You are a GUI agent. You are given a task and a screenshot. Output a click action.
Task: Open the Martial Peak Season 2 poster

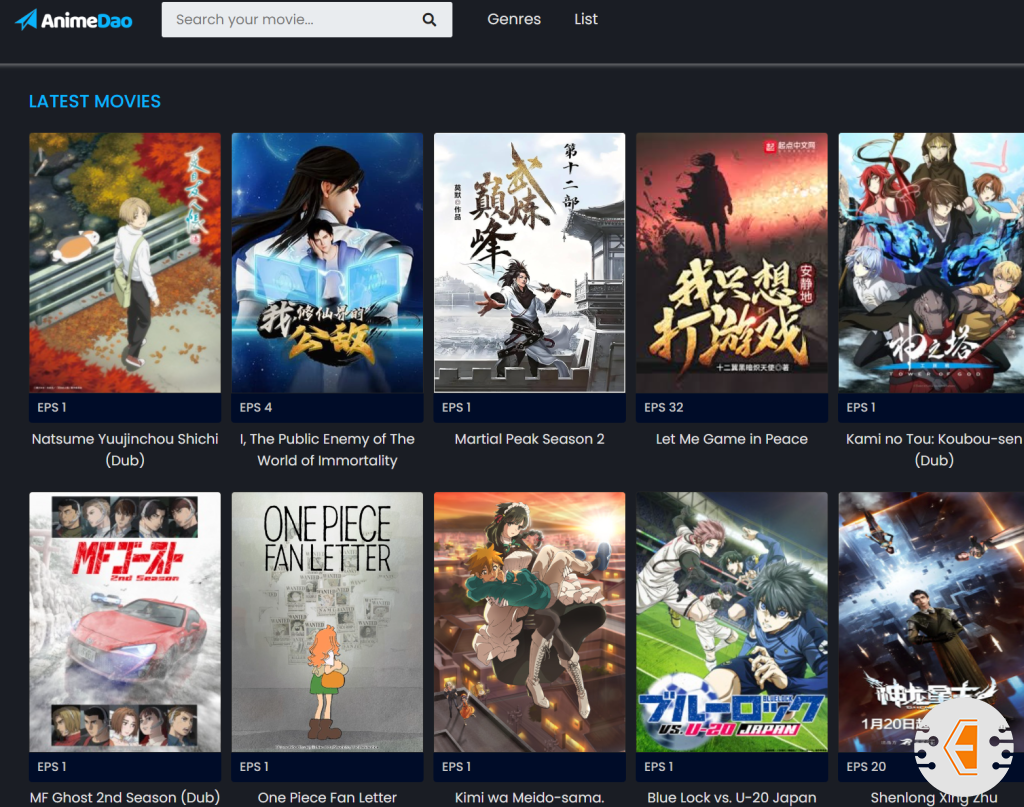(x=529, y=263)
